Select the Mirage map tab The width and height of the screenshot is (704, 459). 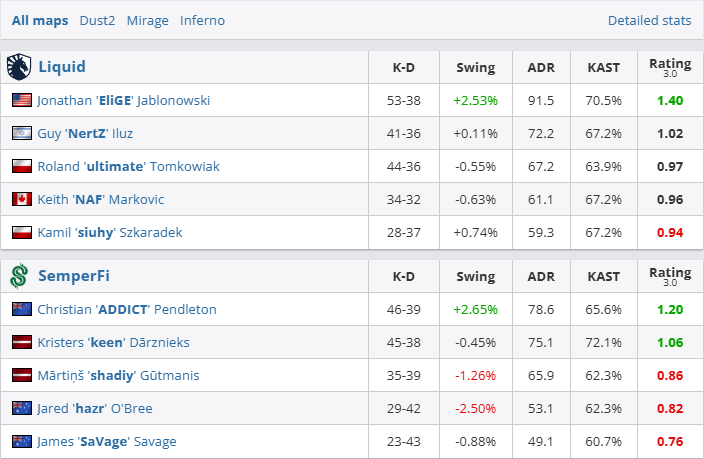(x=147, y=20)
